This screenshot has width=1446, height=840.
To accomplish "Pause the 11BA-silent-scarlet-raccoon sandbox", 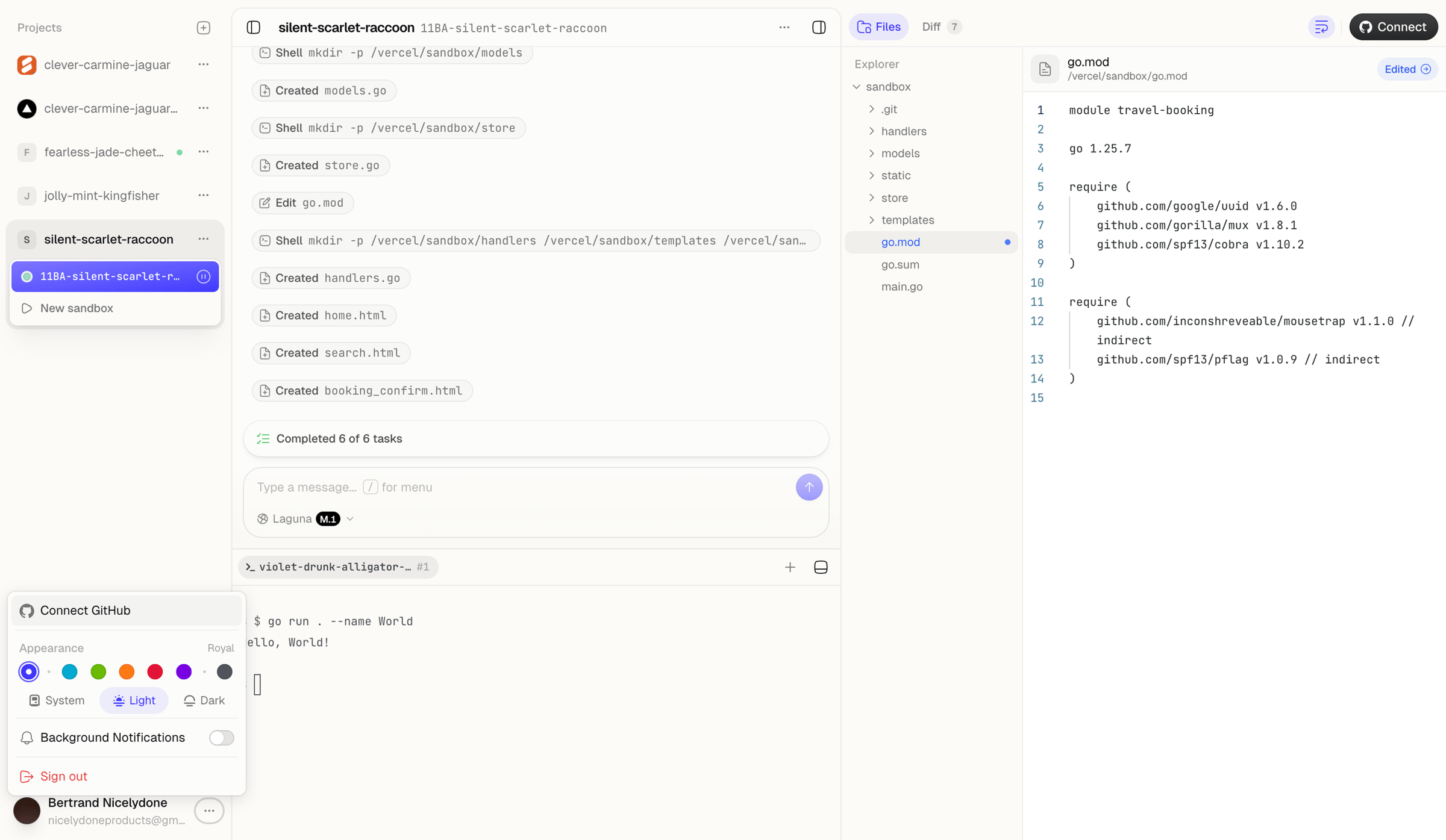I will pos(203,276).
